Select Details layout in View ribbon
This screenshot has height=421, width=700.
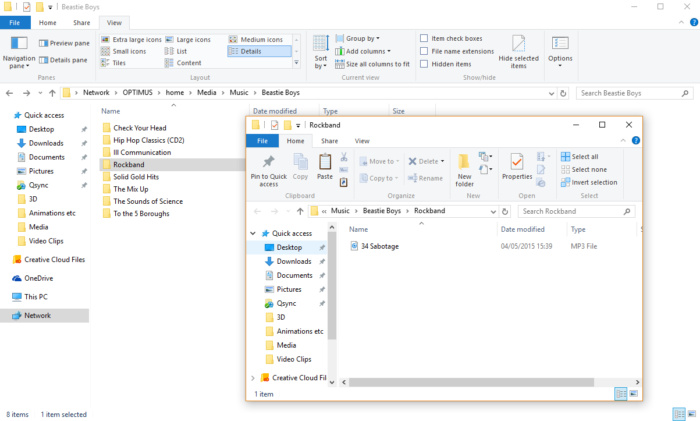[259, 51]
